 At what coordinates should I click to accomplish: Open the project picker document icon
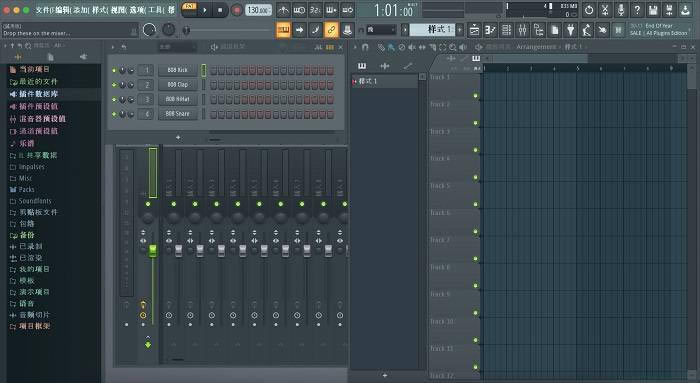point(554,30)
